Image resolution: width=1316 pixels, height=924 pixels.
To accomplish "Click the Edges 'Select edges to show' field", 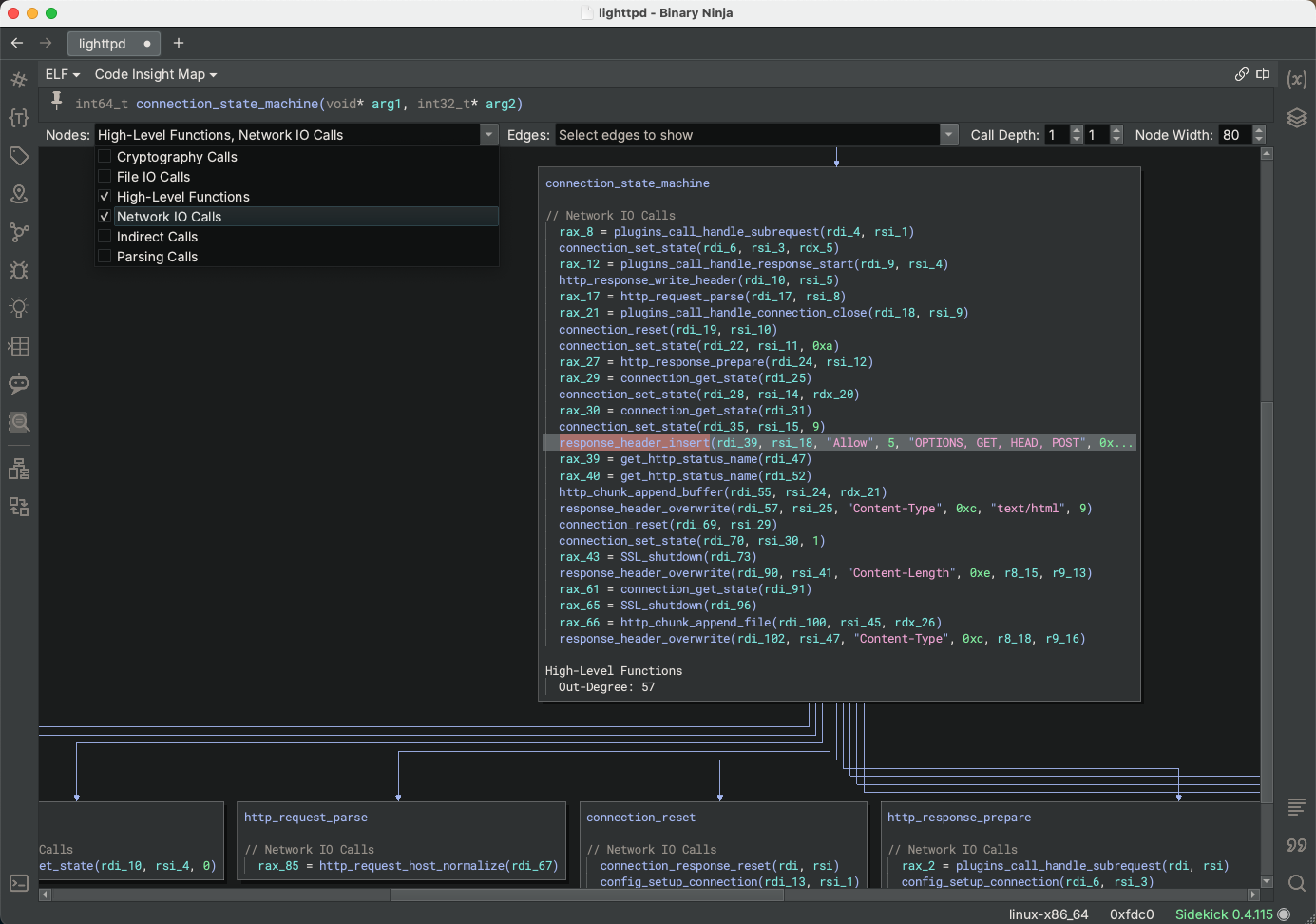I will pyautogui.click(x=749, y=135).
